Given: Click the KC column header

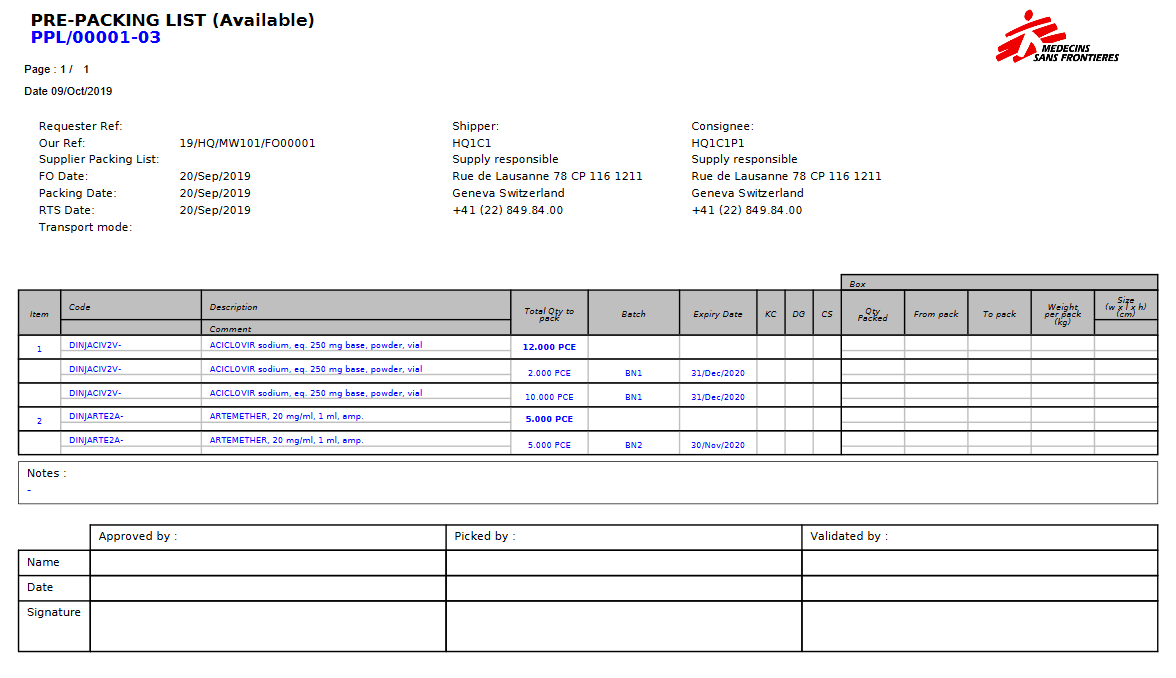Looking at the screenshot, I should coord(770,314).
